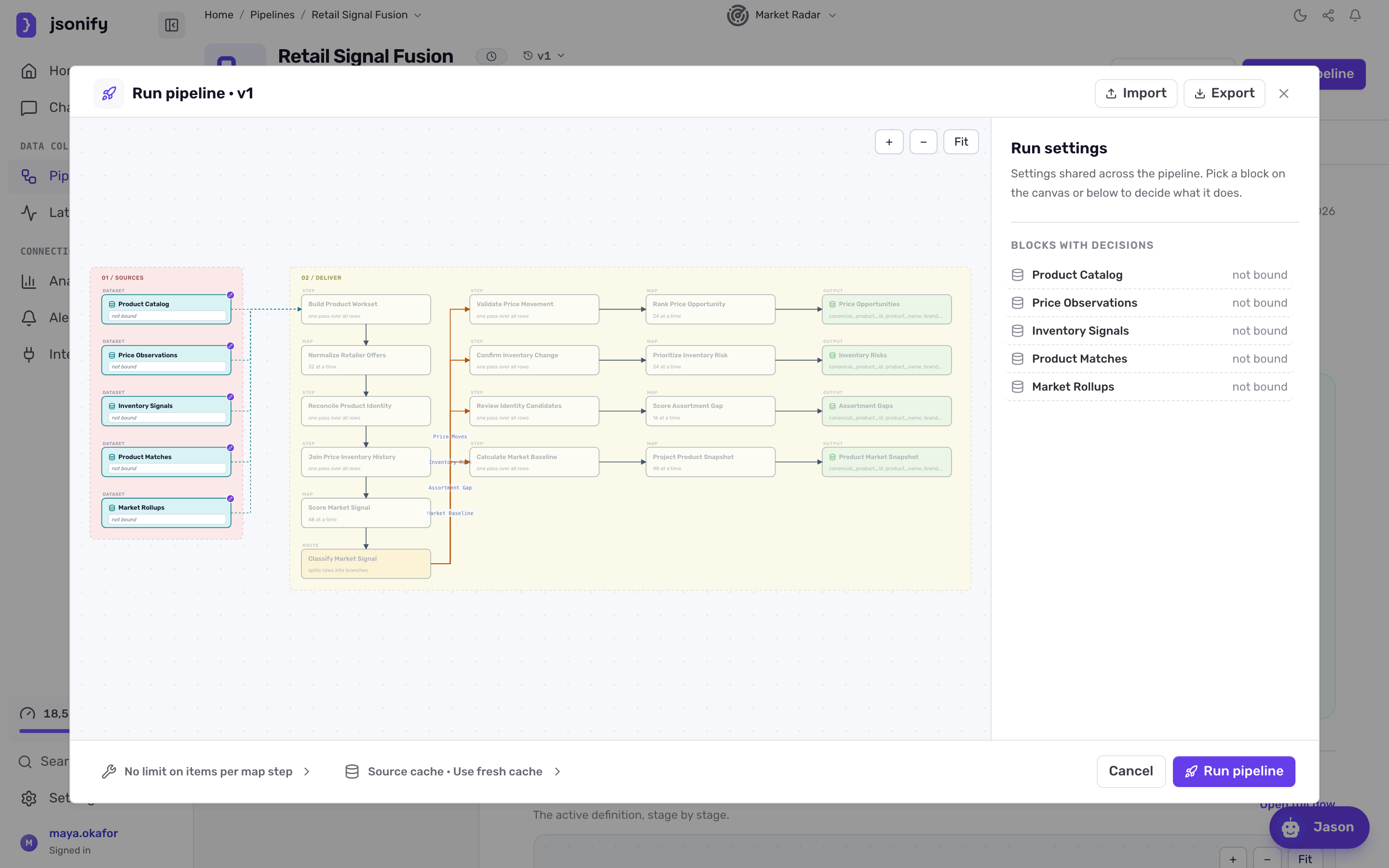Click the Classify Market Signal route node

pyautogui.click(x=366, y=564)
